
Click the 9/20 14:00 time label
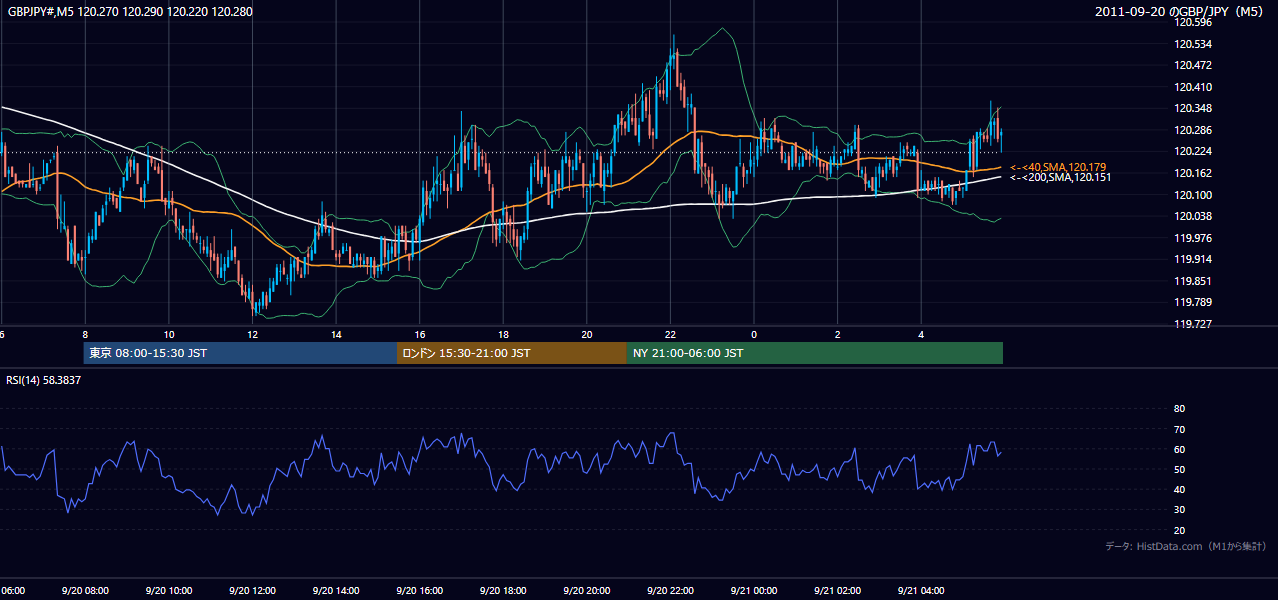(x=336, y=591)
